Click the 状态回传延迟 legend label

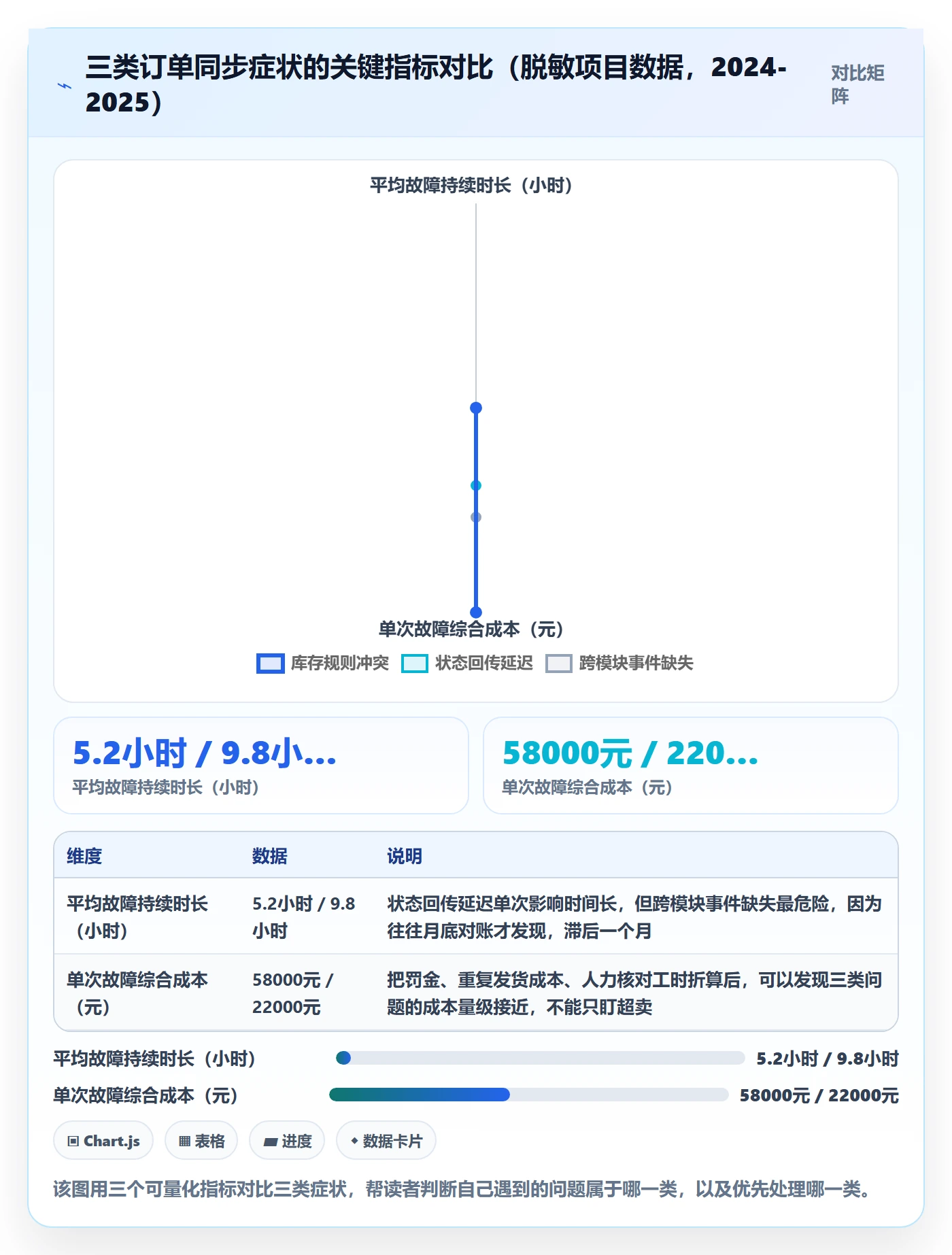(484, 663)
